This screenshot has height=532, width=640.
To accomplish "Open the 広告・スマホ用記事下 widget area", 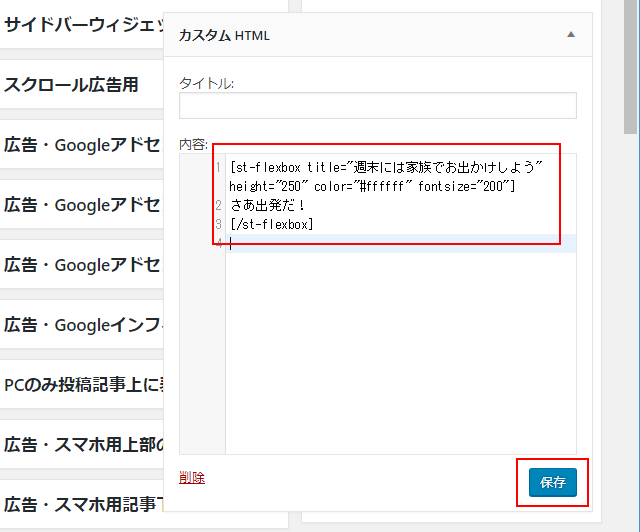I will pos(82,503).
